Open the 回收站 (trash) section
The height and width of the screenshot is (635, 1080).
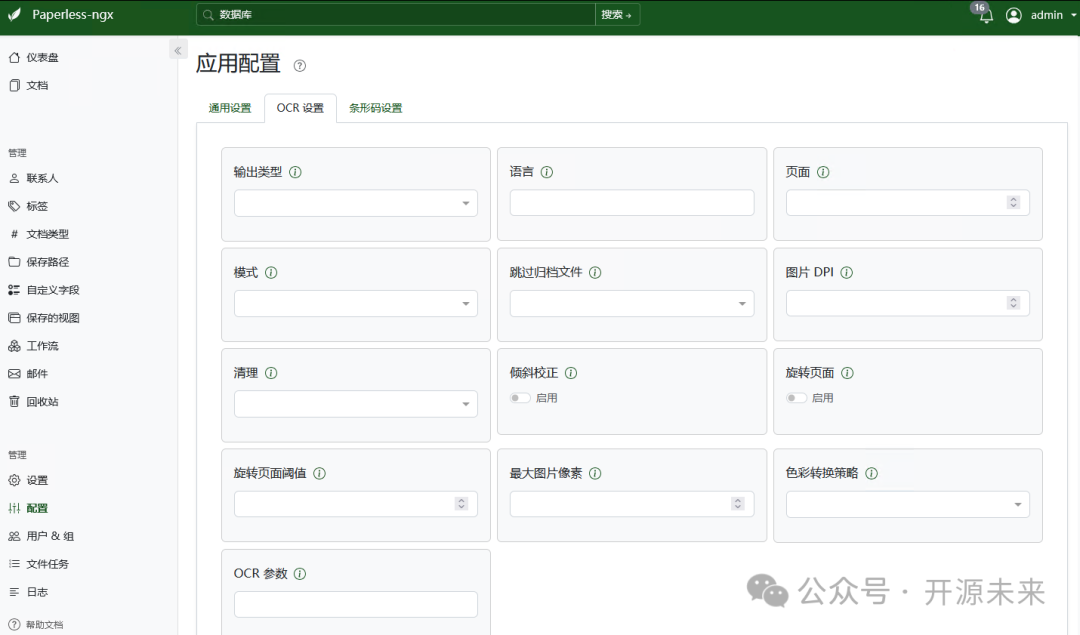tap(43, 401)
